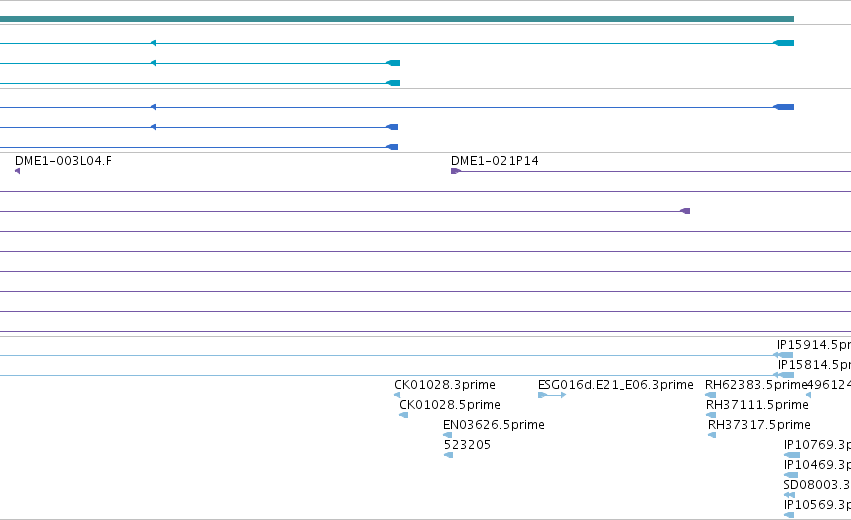The height and width of the screenshot is (520, 851).
Task: Select the exon box ending the top dark-blue transcript
Action: click(784, 107)
